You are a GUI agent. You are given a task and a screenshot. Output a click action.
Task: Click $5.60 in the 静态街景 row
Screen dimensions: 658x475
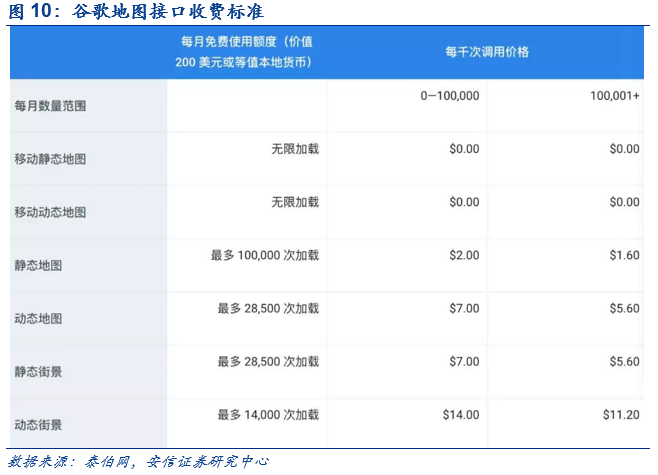pyautogui.click(x=624, y=362)
